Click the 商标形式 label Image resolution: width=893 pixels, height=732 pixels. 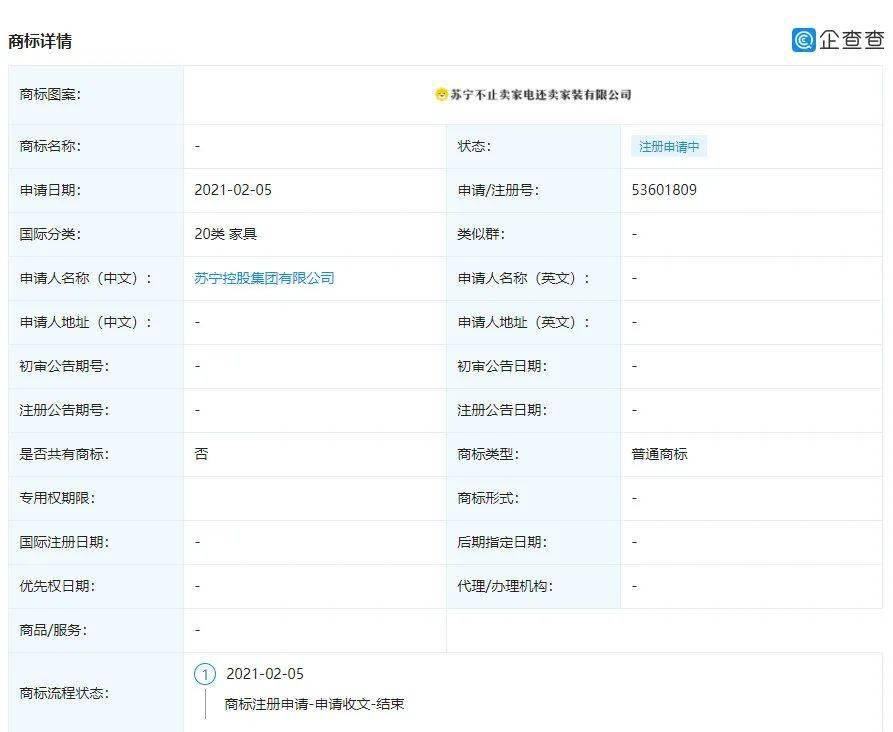click(488, 498)
